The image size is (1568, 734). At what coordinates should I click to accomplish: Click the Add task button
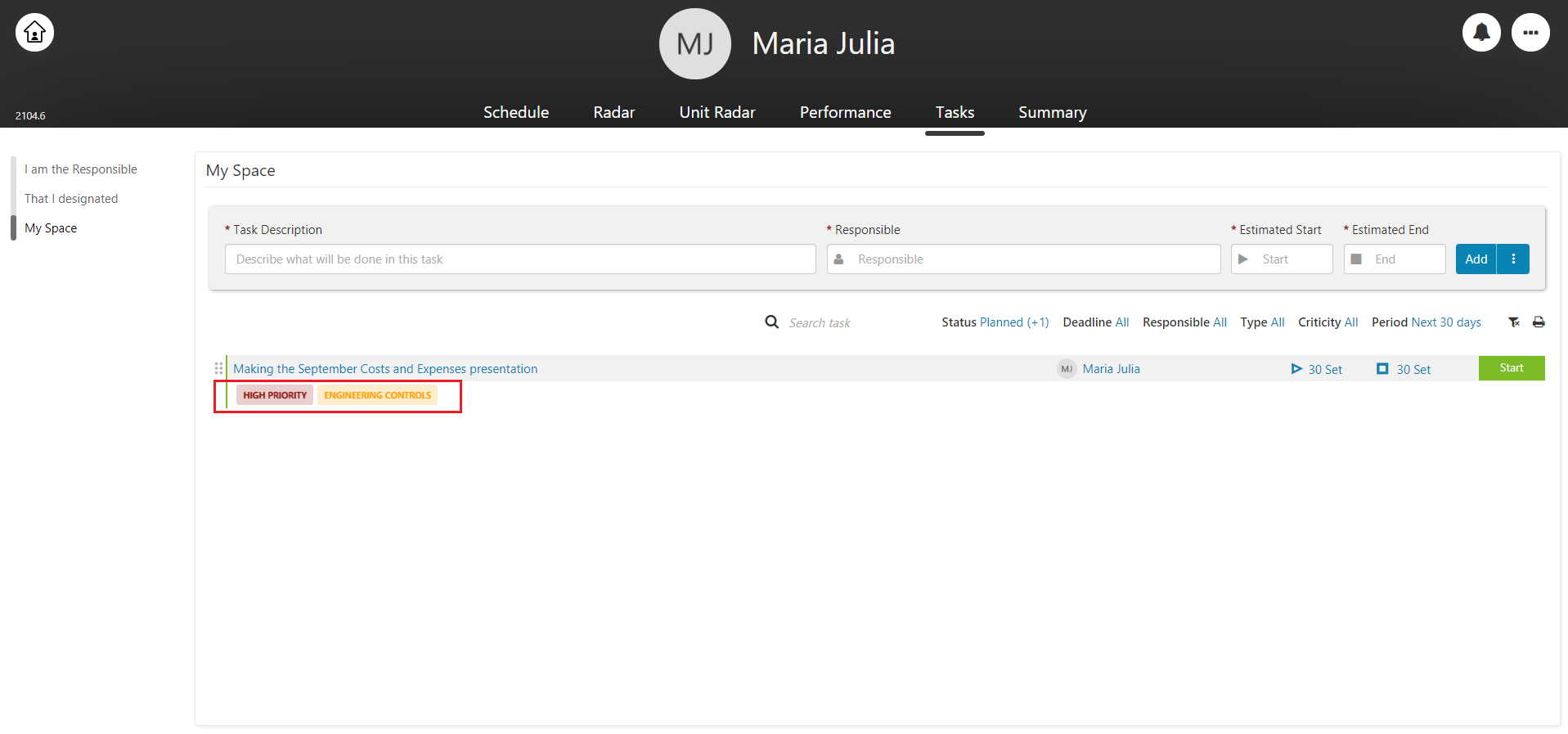pos(1476,259)
